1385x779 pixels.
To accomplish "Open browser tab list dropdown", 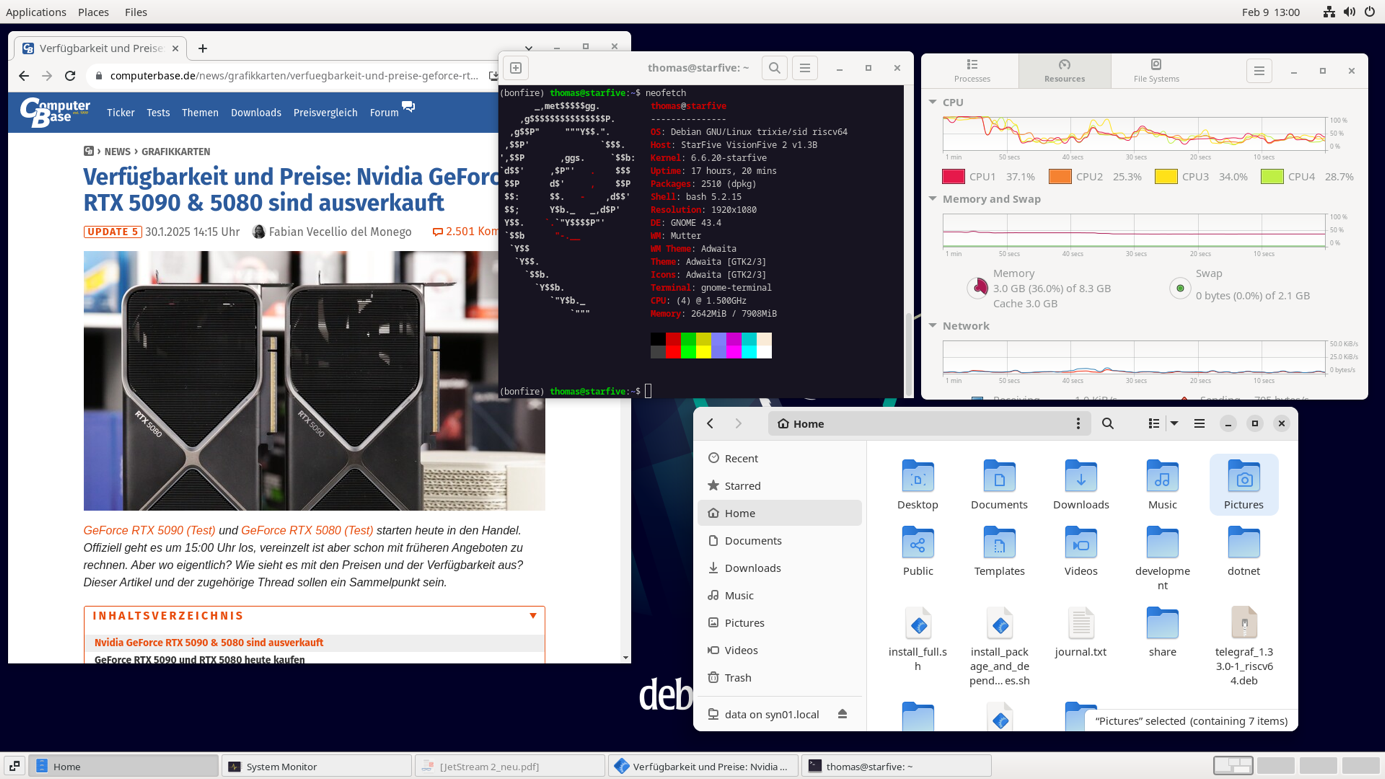I will [529, 47].
